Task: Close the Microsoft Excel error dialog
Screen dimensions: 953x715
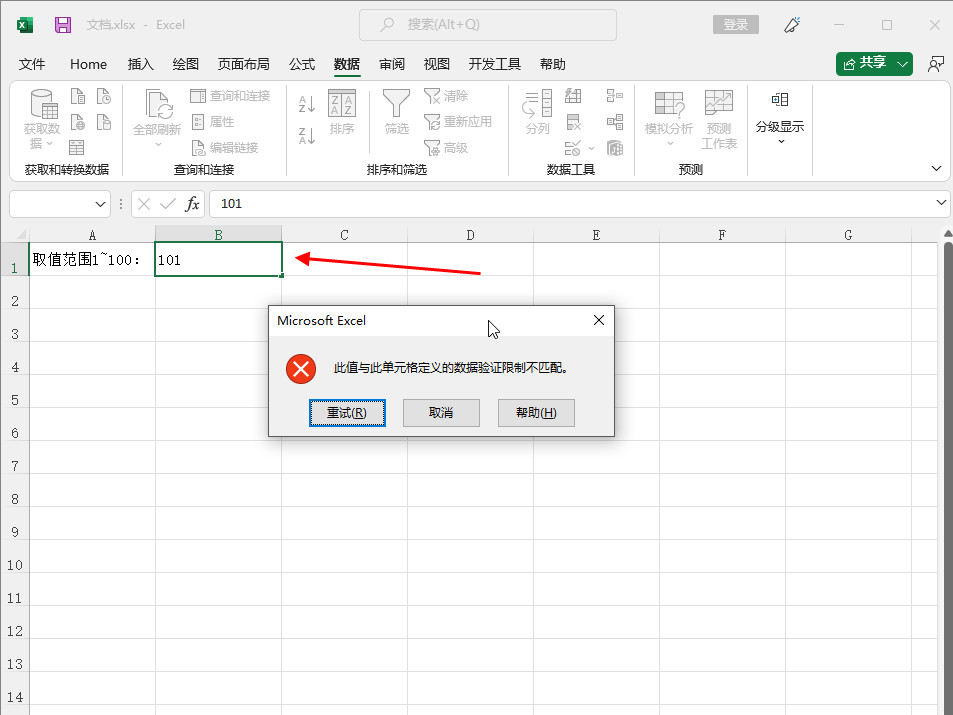Action: pos(599,320)
